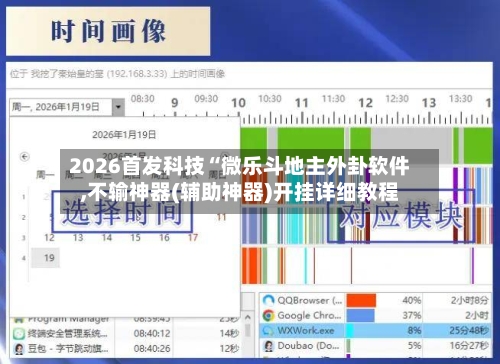Click the Doubao application icon

click(x=268, y=346)
